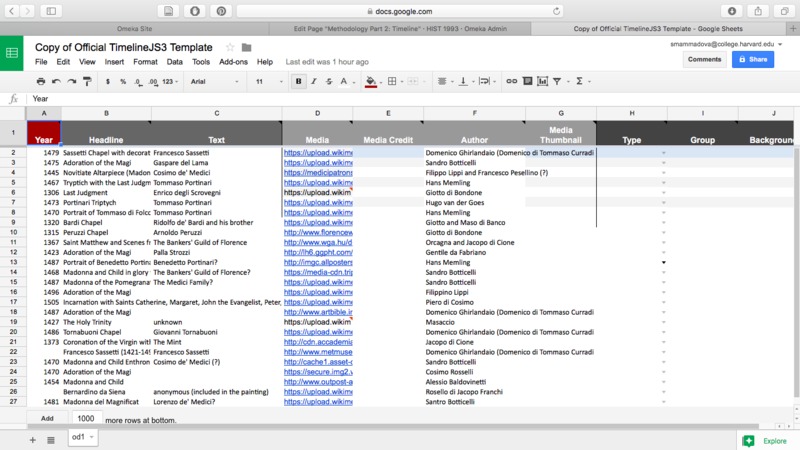Open the text color picker
The width and height of the screenshot is (800, 450).
tap(344, 81)
